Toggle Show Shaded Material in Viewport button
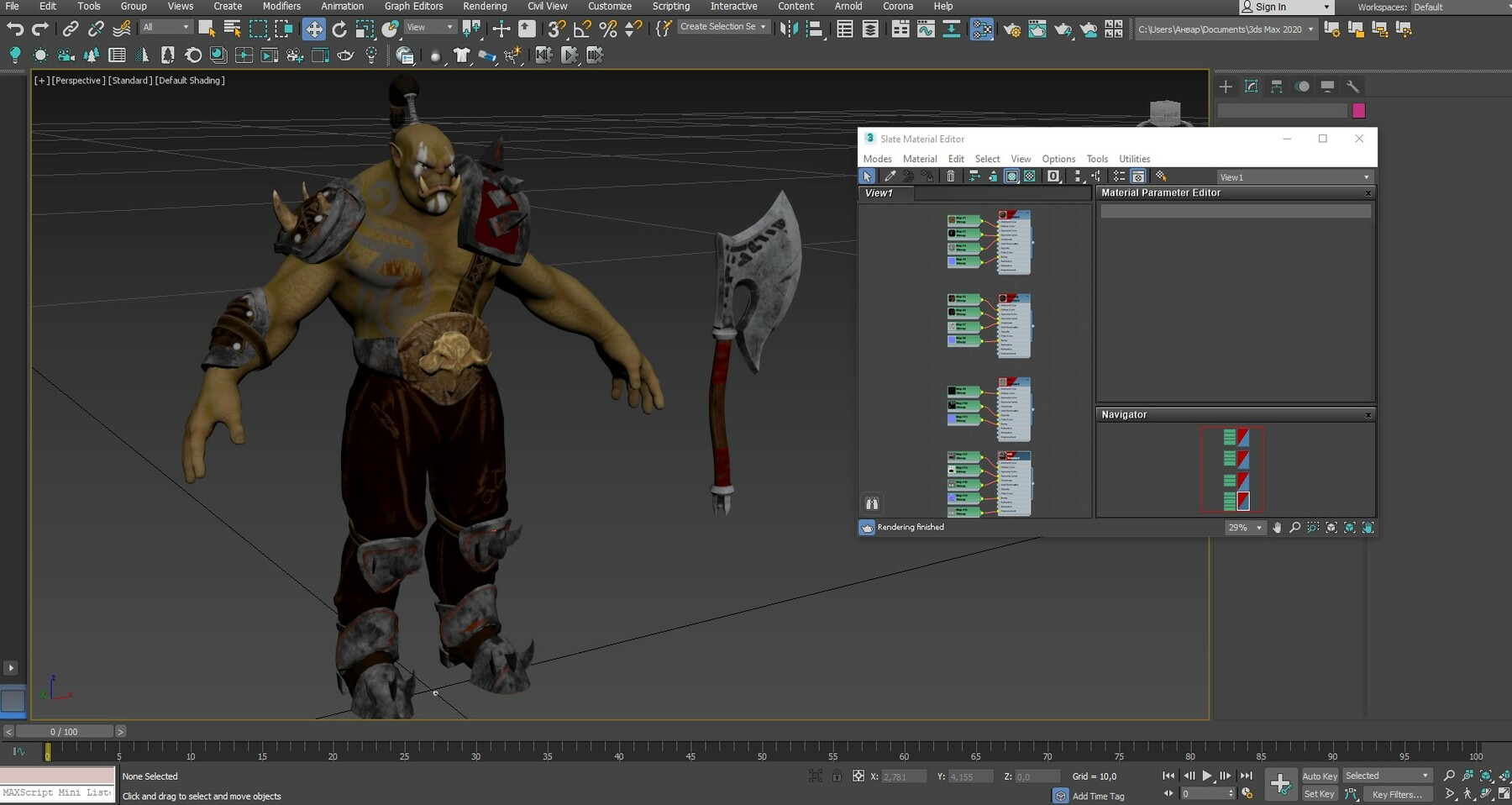The image size is (1512, 805). [1011, 176]
